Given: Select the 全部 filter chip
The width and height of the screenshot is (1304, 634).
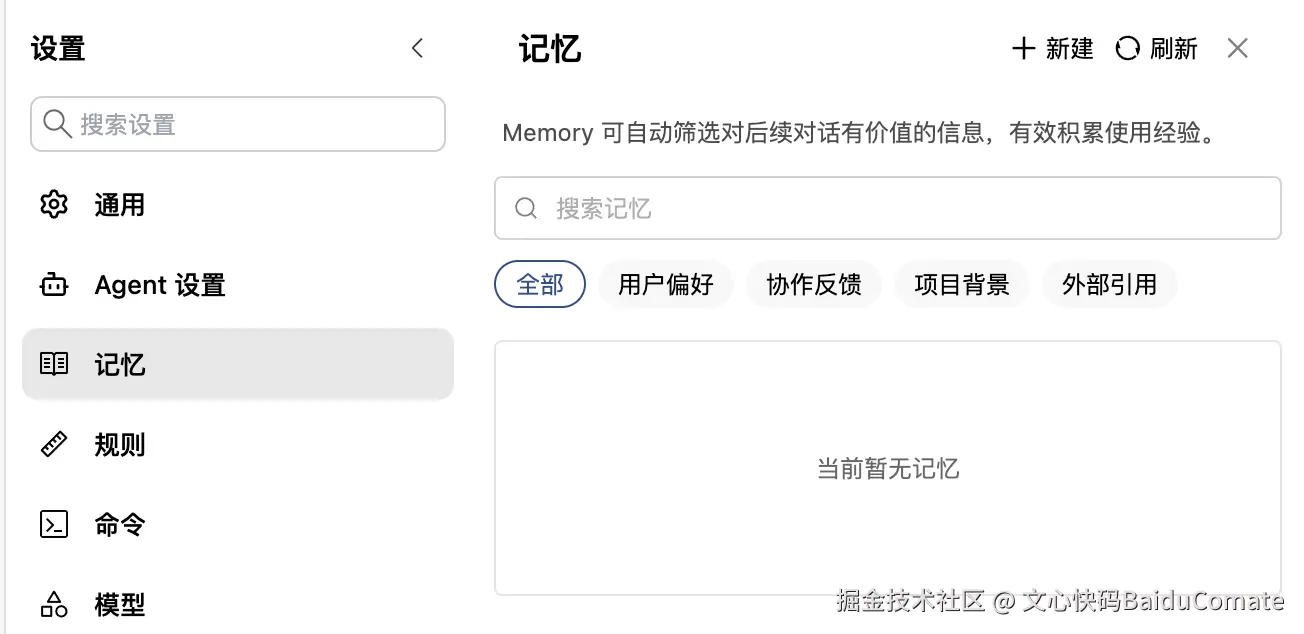Looking at the screenshot, I should (x=540, y=285).
